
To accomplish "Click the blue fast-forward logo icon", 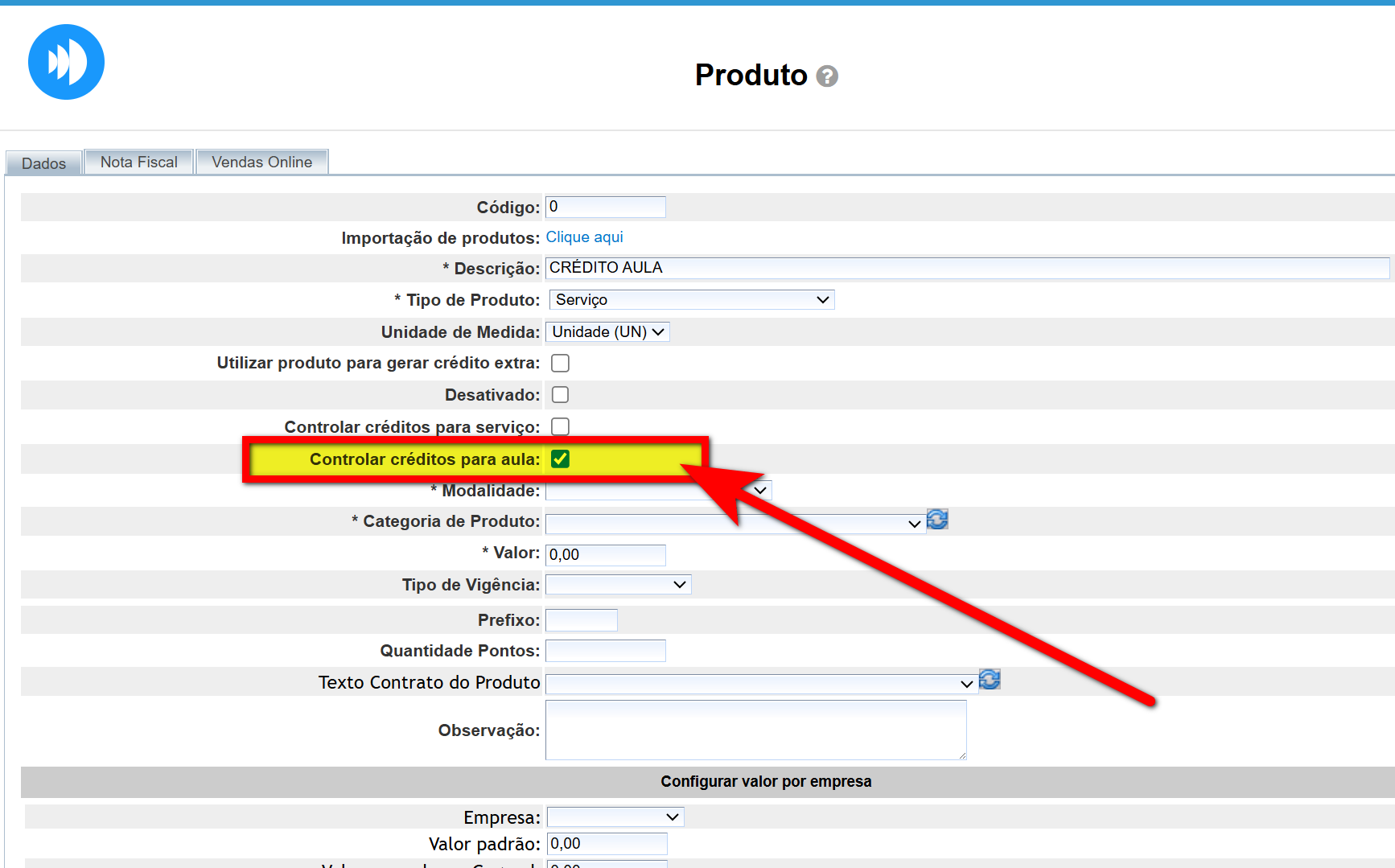I will 66,62.
